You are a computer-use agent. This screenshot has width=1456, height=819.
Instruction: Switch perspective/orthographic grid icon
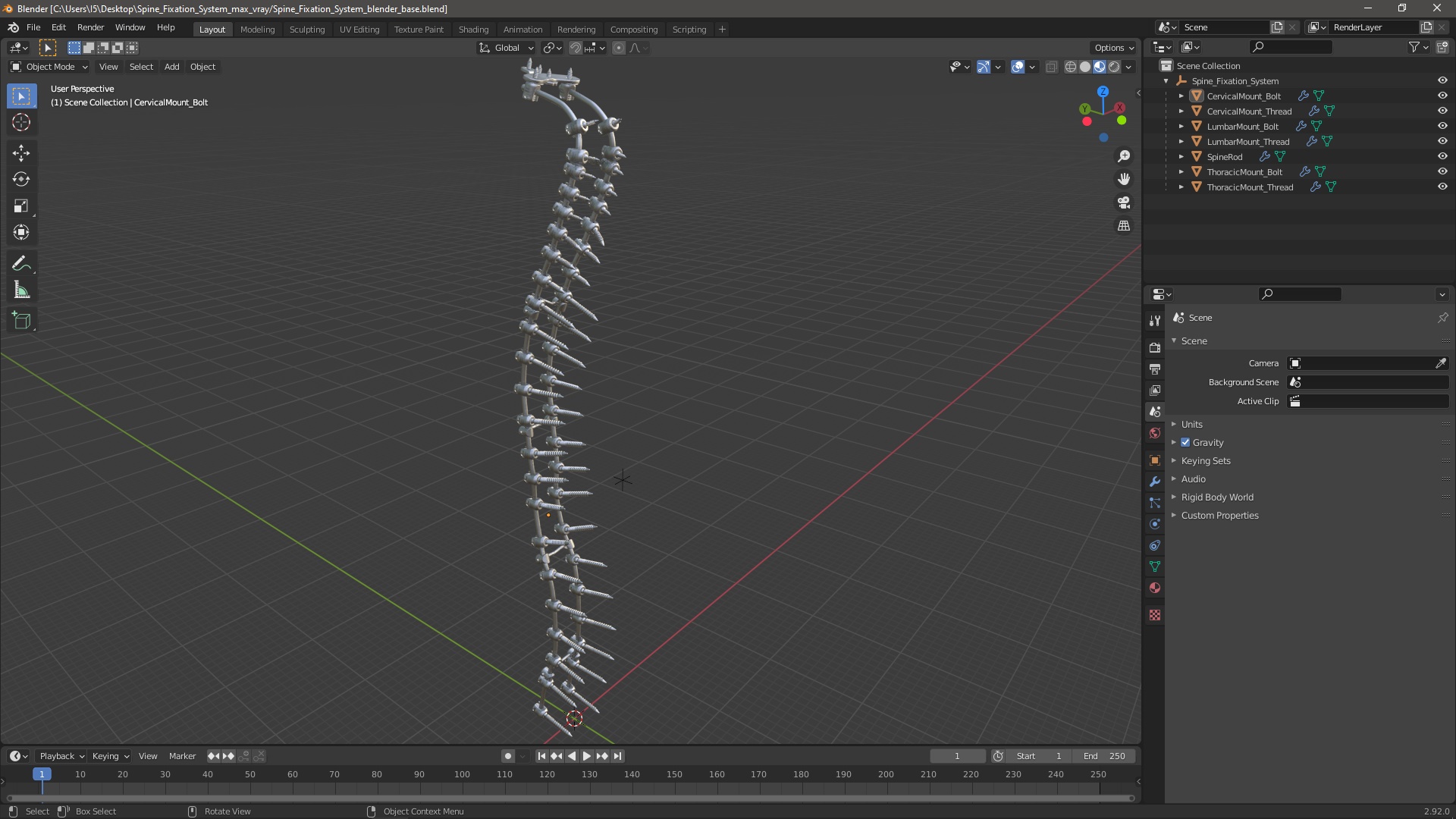(1124, 226)
